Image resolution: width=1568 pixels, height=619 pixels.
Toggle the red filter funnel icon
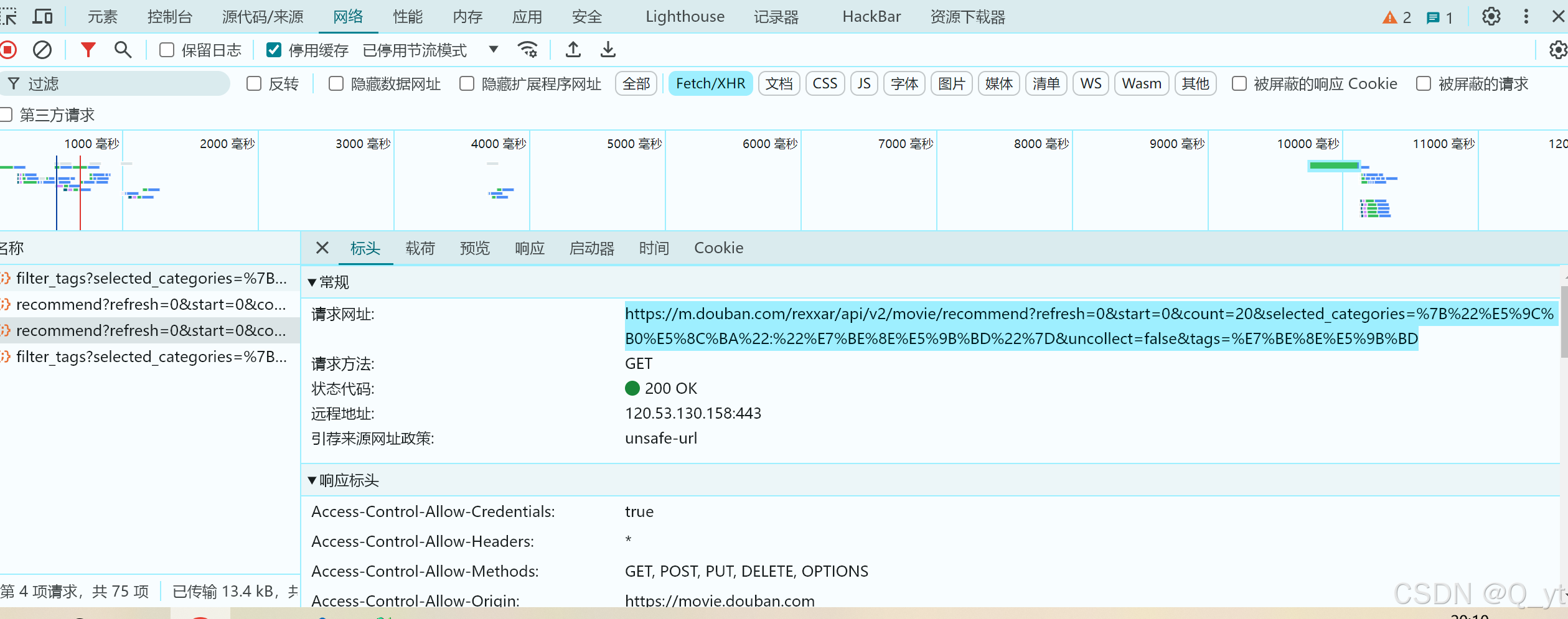(88, 50)
